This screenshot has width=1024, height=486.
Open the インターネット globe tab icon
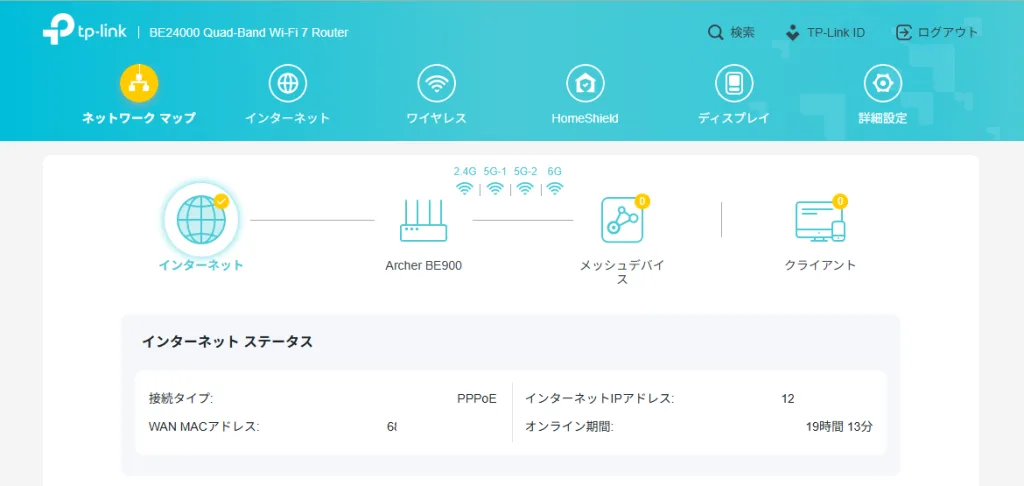click(288, 84)
